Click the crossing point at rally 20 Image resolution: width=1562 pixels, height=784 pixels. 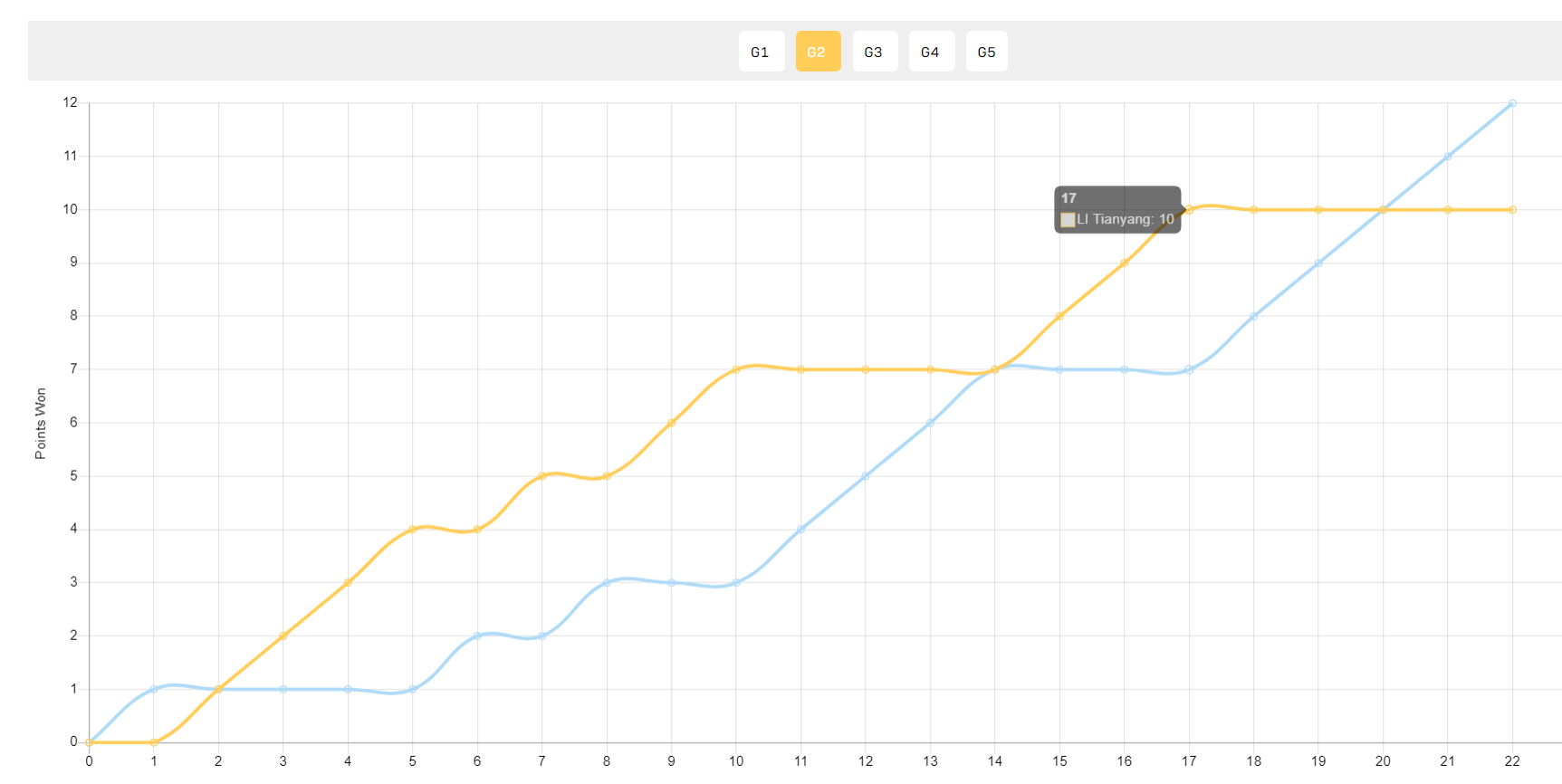[1383, 210]
